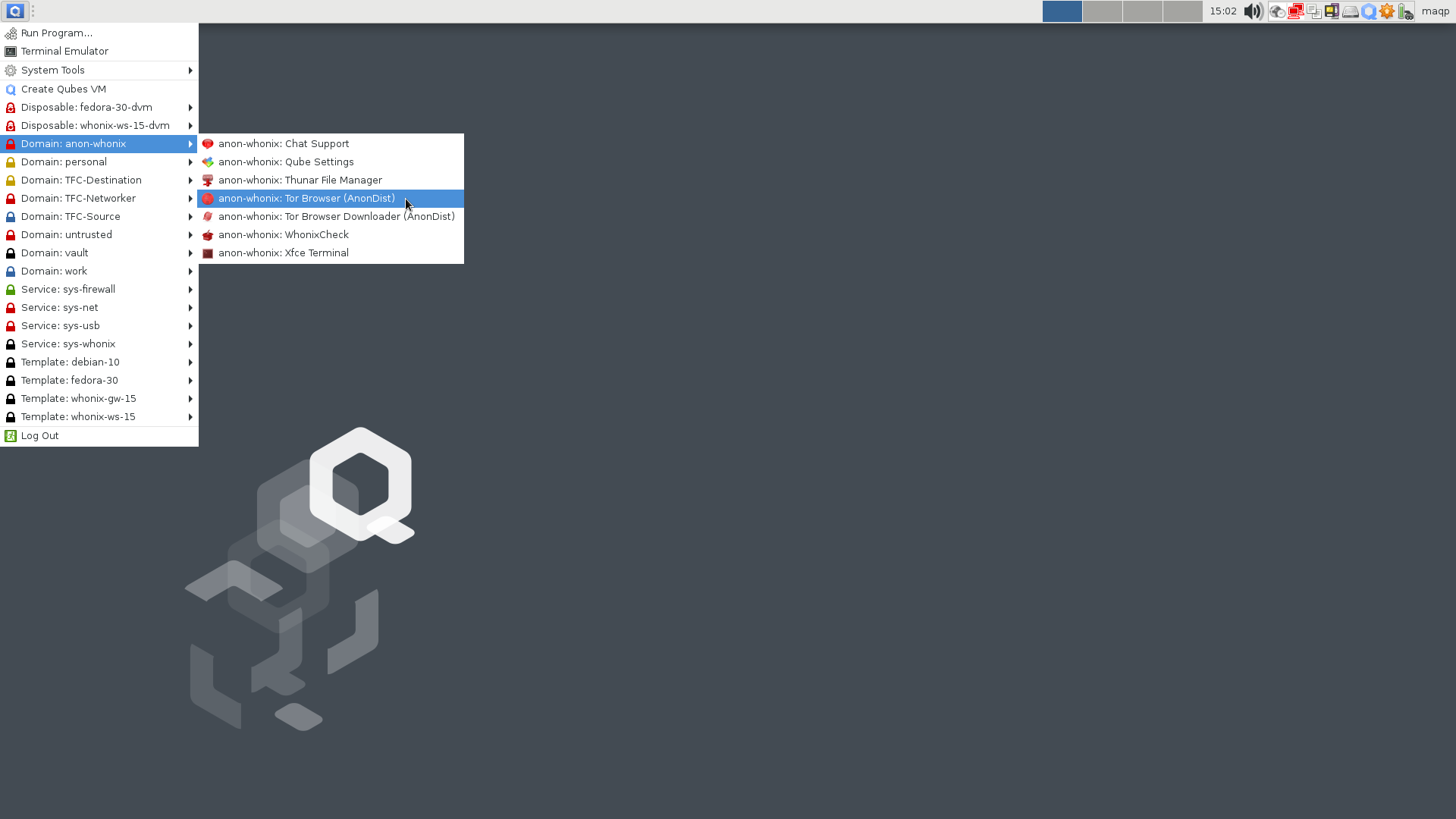Open the red network connection tray icon
The image size is (1456, 819).
pos(1295,11)
